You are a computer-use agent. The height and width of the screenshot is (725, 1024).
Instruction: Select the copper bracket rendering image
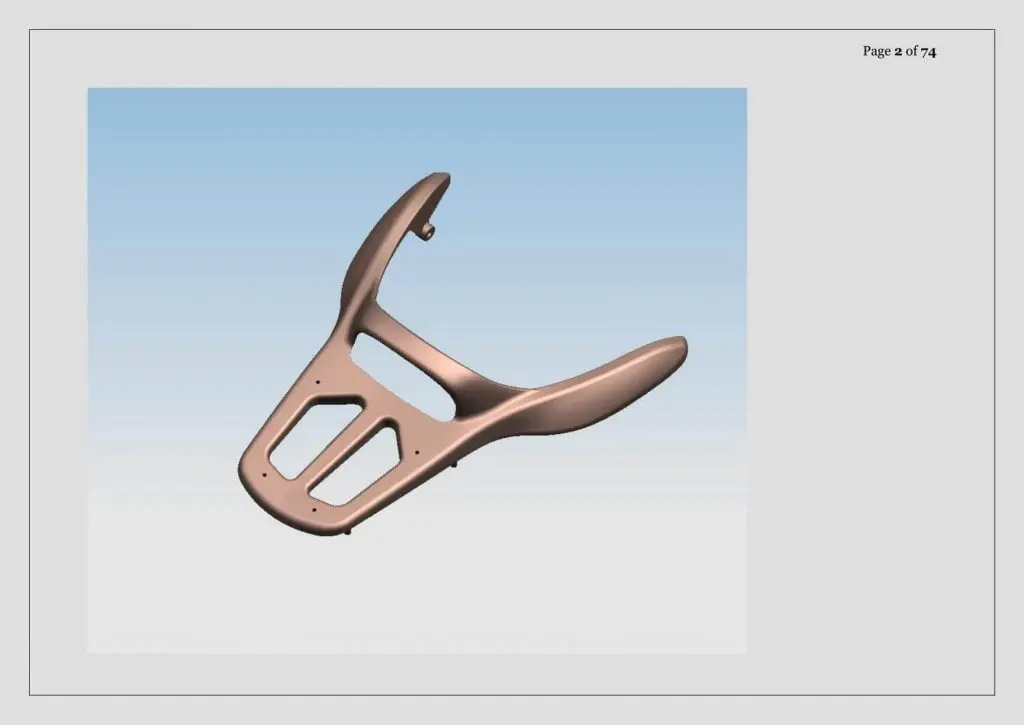pos(417,370)
